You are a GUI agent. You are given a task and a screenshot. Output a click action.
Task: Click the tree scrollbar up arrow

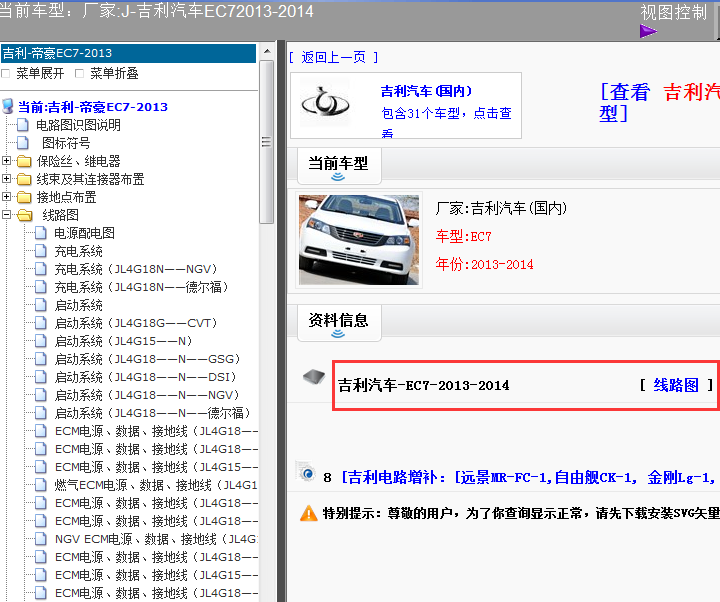267,51
